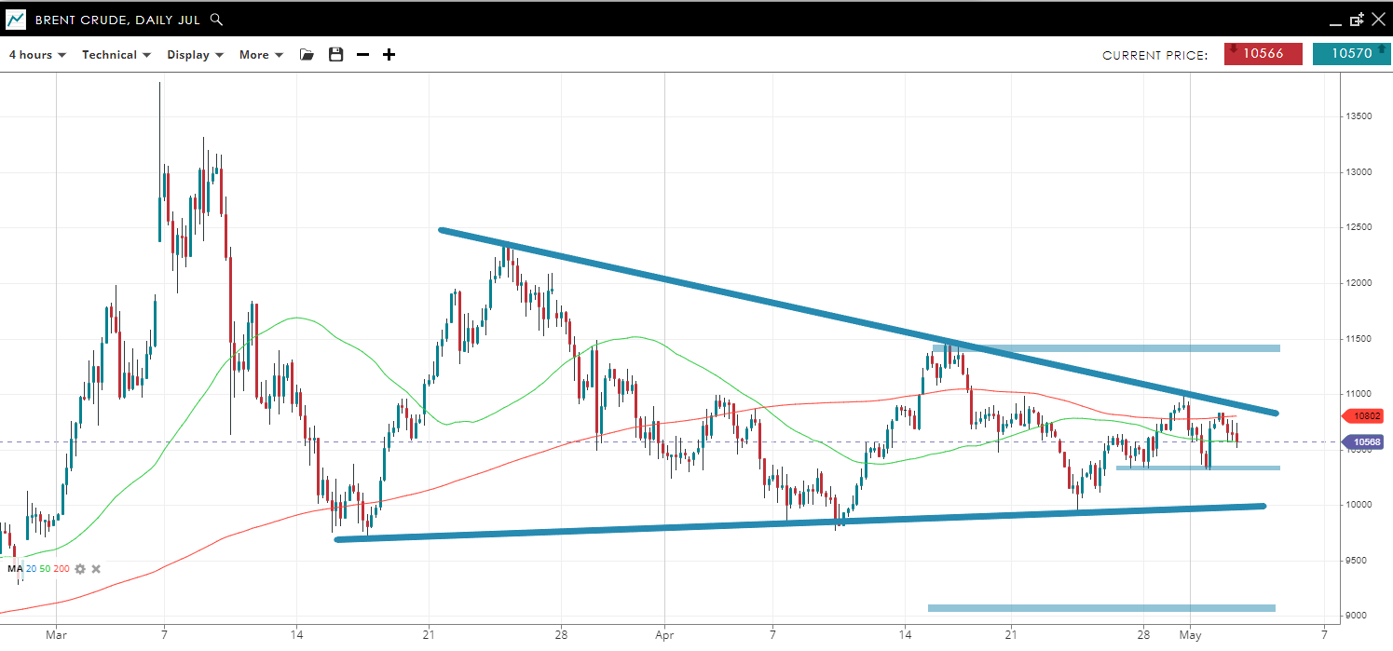Open MA indicator settings gear

[x=80, y=569]
